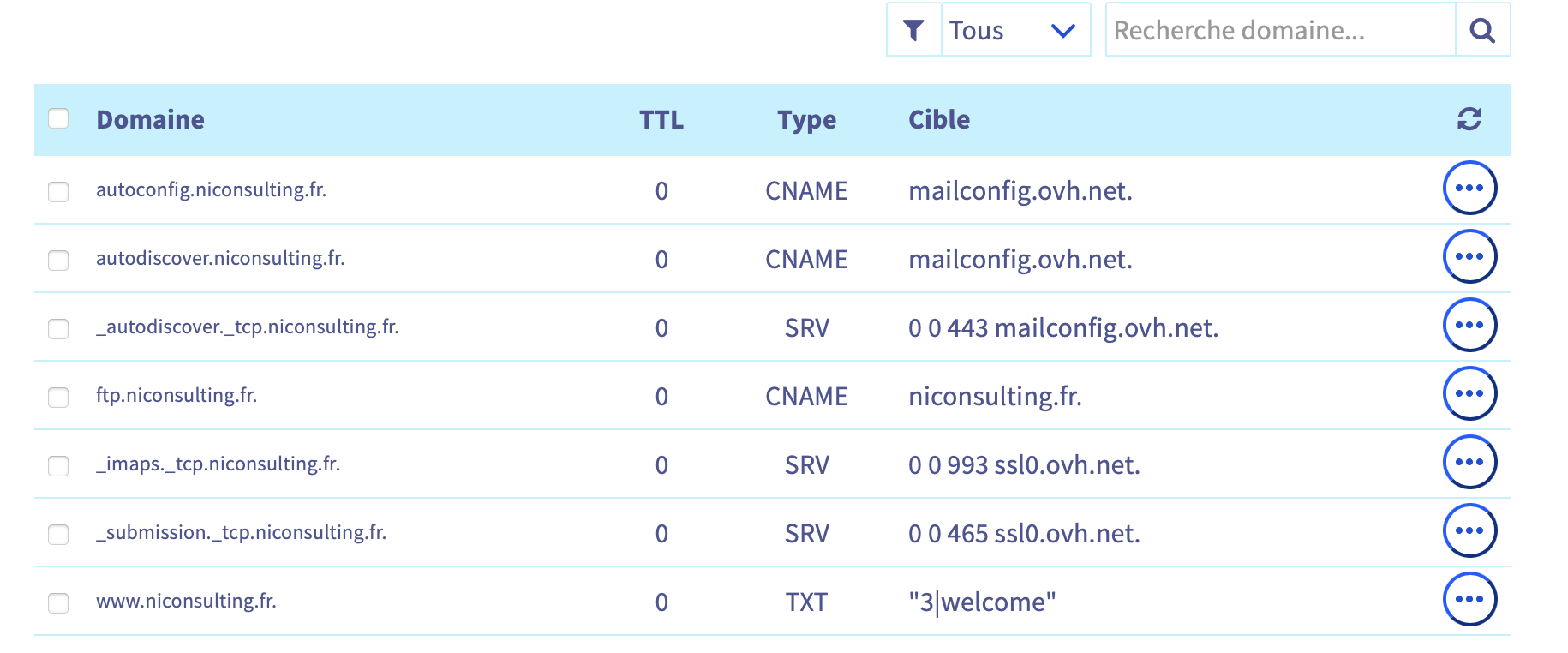This screenshot has width=1568, height=653.
Task: Check the _imaps._tcp.niconsulting.fr row checkbox
Action: click(x=58, y=465)
